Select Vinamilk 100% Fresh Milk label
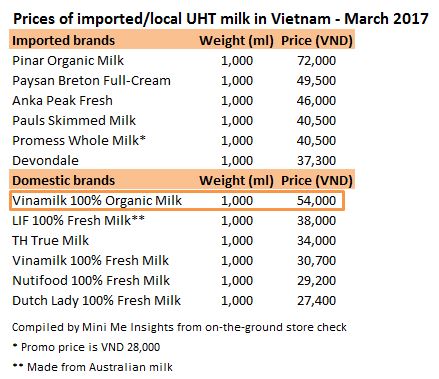Image resolution: width=439 pixels, height=379 pixels. [90, 261]
